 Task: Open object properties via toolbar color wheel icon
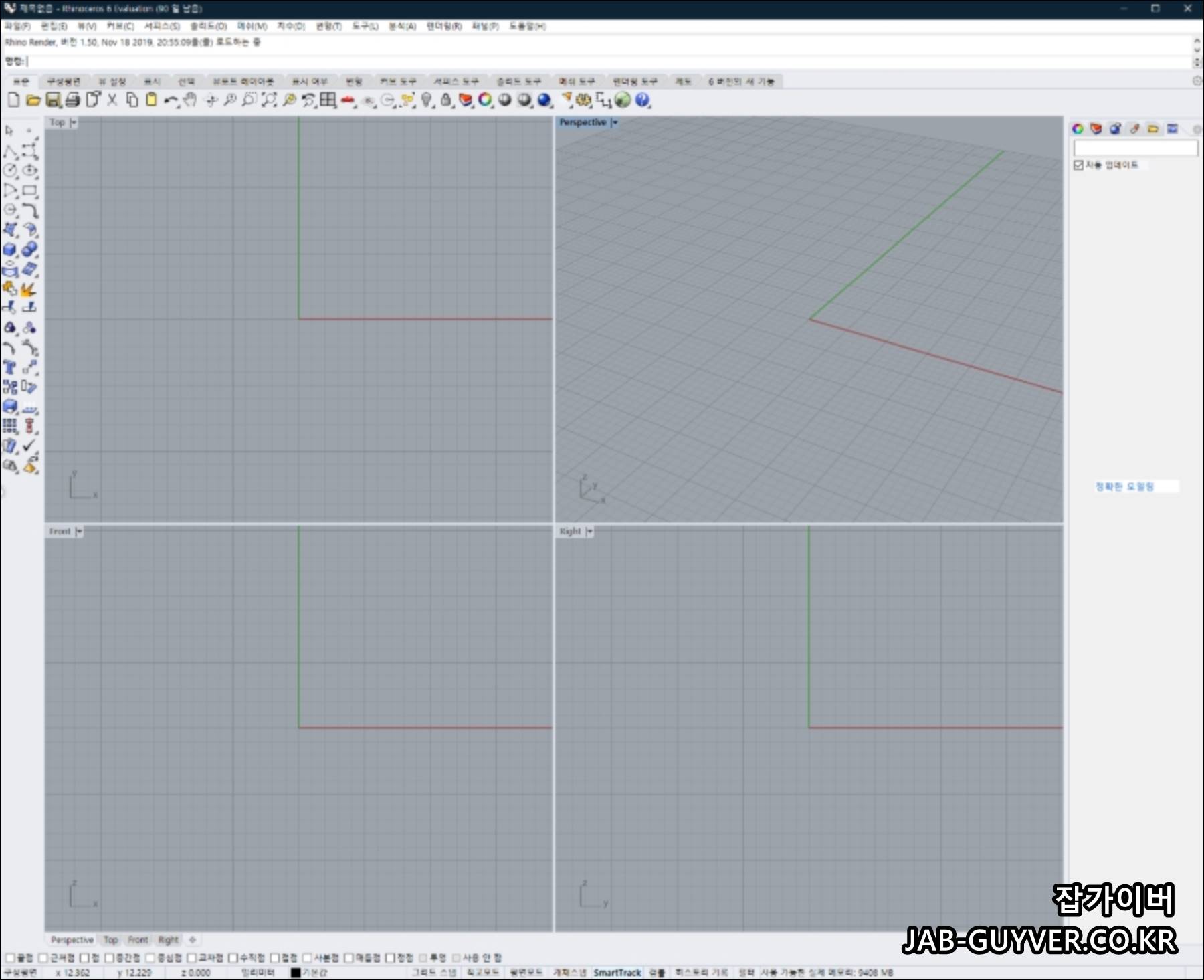[x=485, y=100]
